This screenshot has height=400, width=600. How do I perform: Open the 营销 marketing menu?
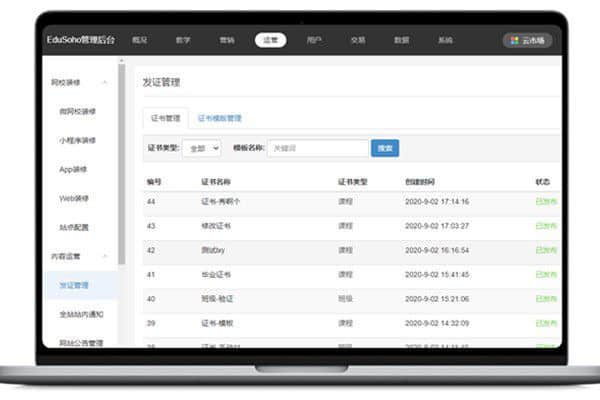pos(227,40)
